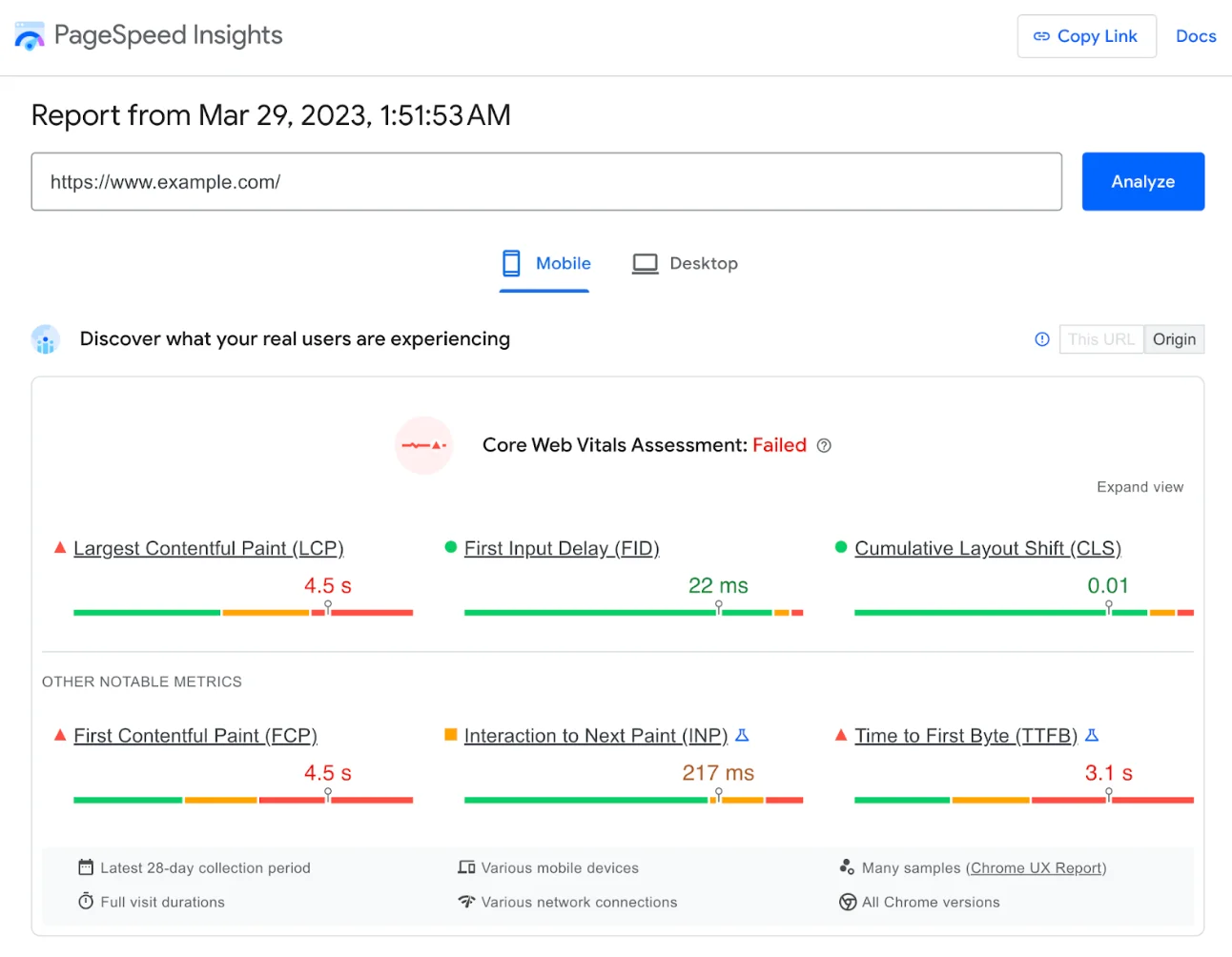Viewport: 1232px width, 957px height.
Task: Open the Docs page
Action: point(1196,36)
